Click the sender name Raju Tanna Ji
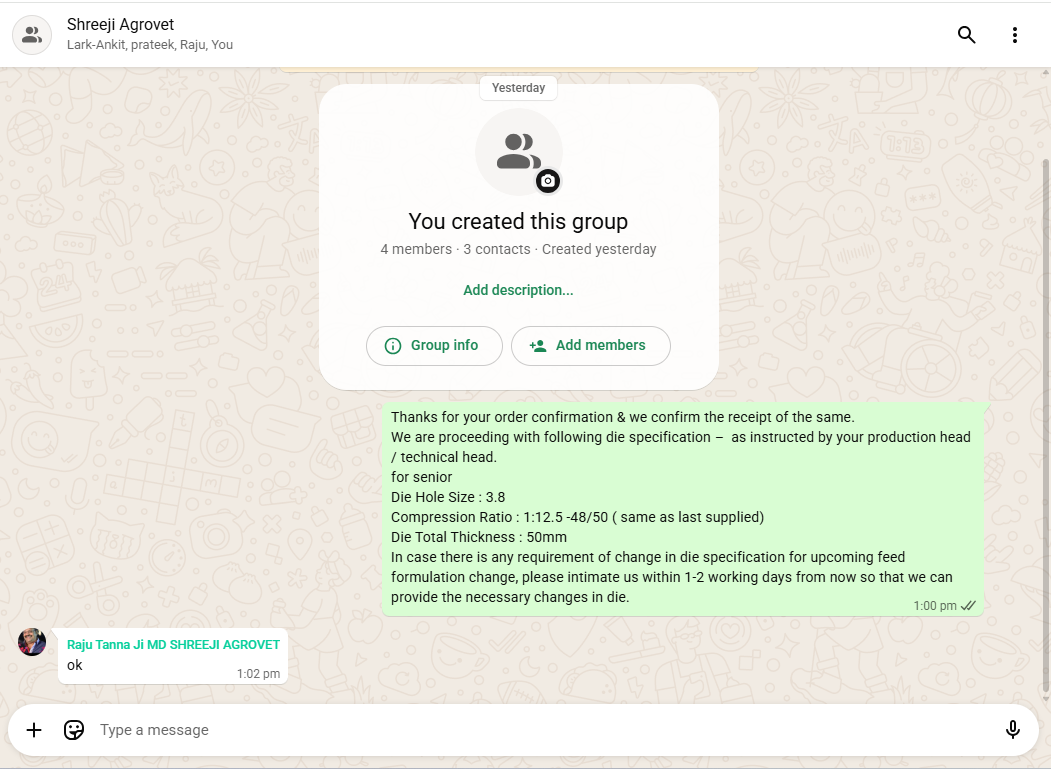This screenshot has height=769, width=1051. [173, 645]
